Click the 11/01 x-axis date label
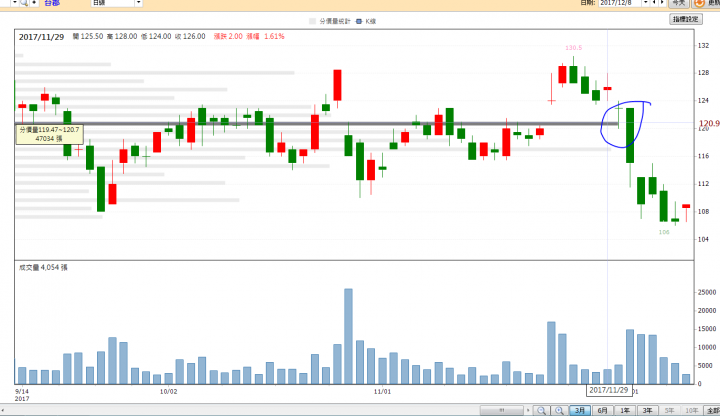Screen dimensions: 720x416 382,392
